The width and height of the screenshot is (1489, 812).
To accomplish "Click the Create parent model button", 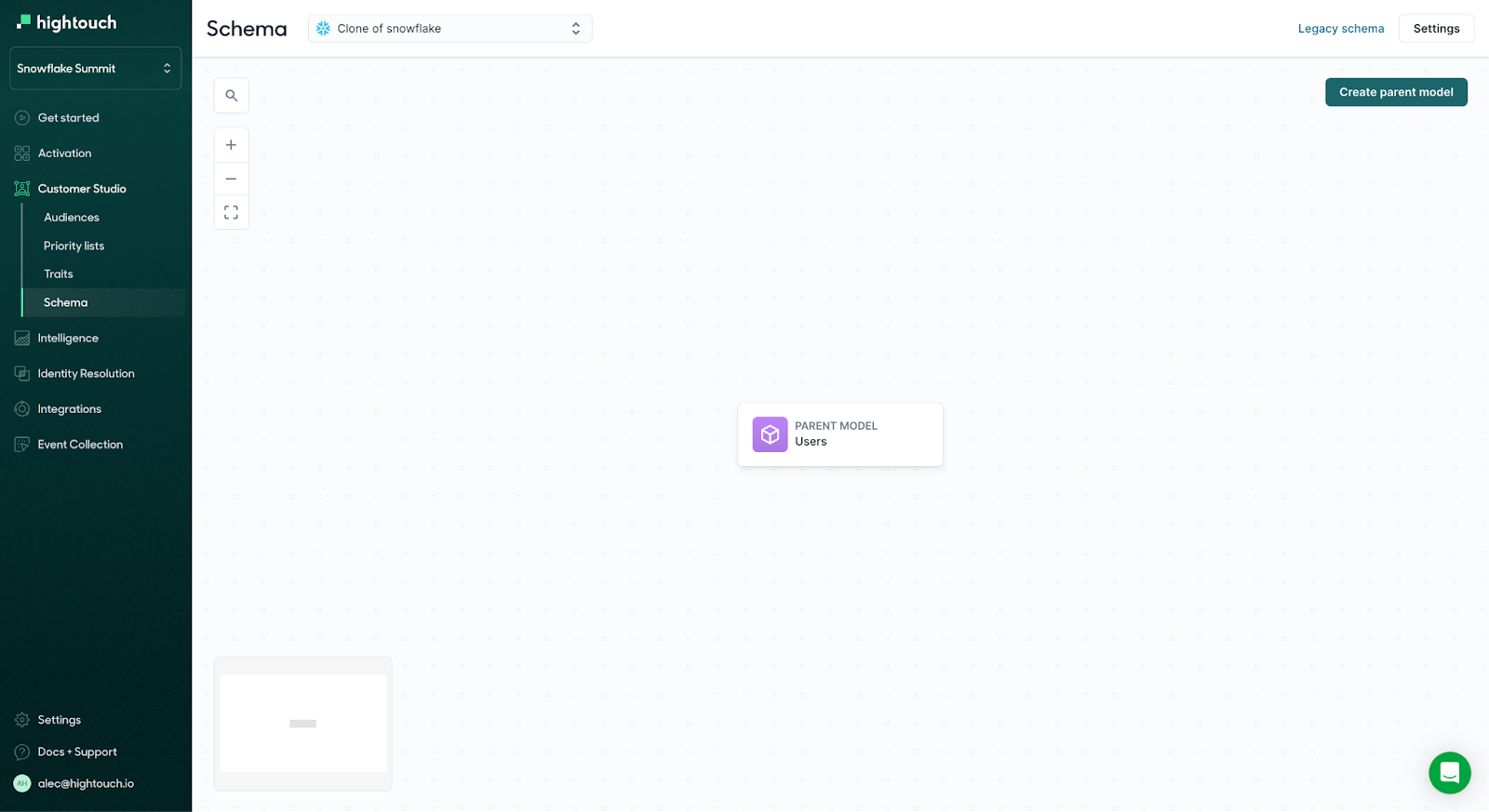I will click(x=1395, y=92).
